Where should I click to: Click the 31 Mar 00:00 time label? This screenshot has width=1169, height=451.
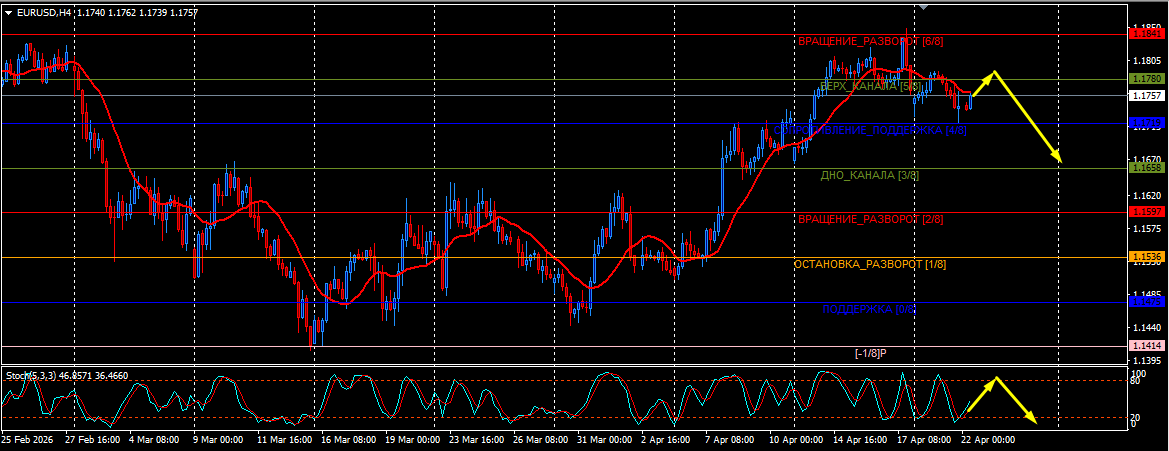[605, 440]
